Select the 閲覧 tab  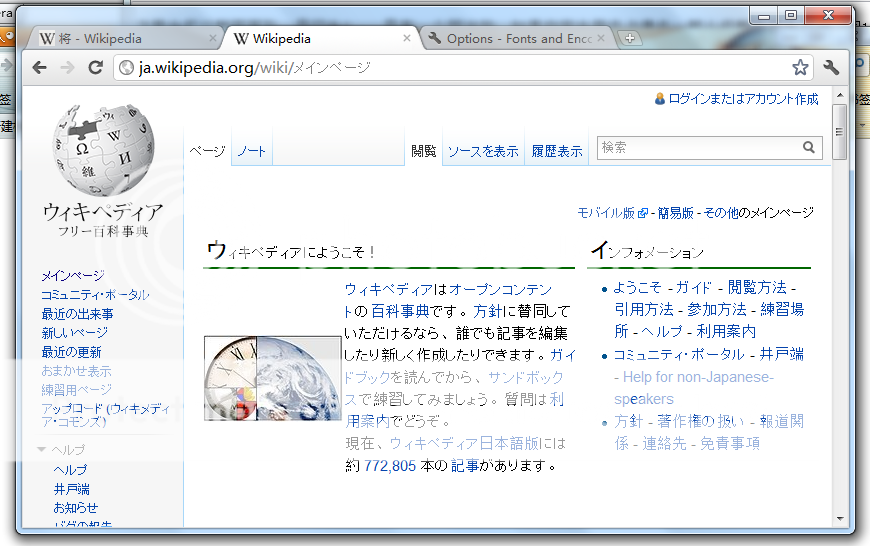pyautogui.click(x=423, y=151)
